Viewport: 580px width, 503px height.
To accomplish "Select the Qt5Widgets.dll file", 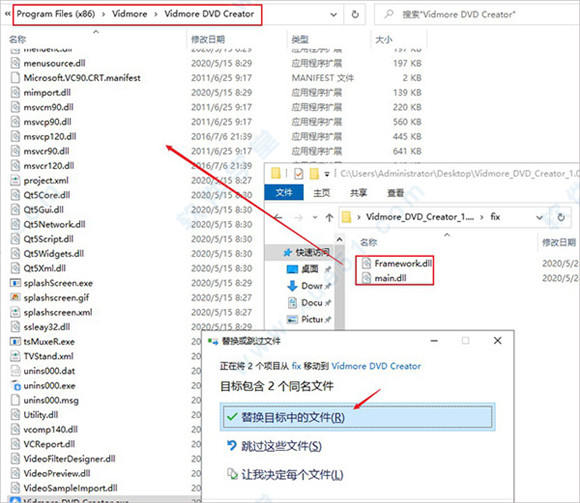I will tap(53, 254).
